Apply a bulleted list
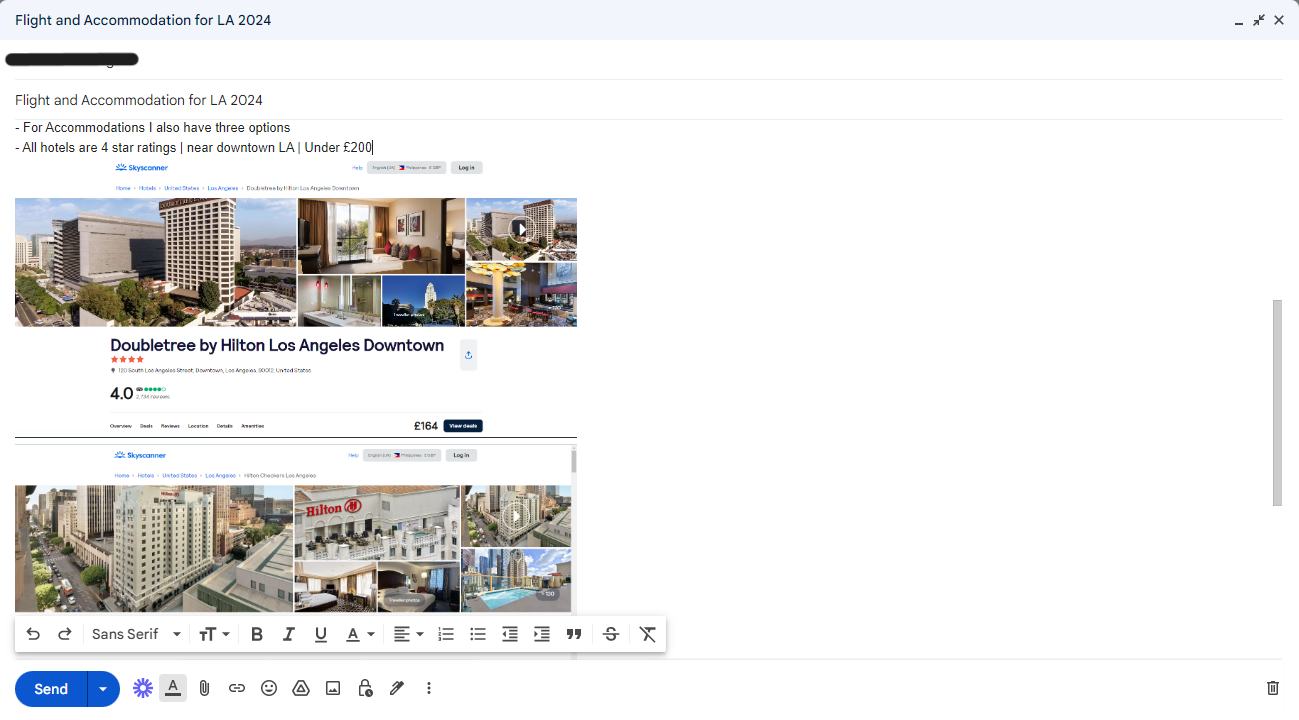The width and height of the screenshot is (1299, 720). pyautogui.click(x=478, y=634)
